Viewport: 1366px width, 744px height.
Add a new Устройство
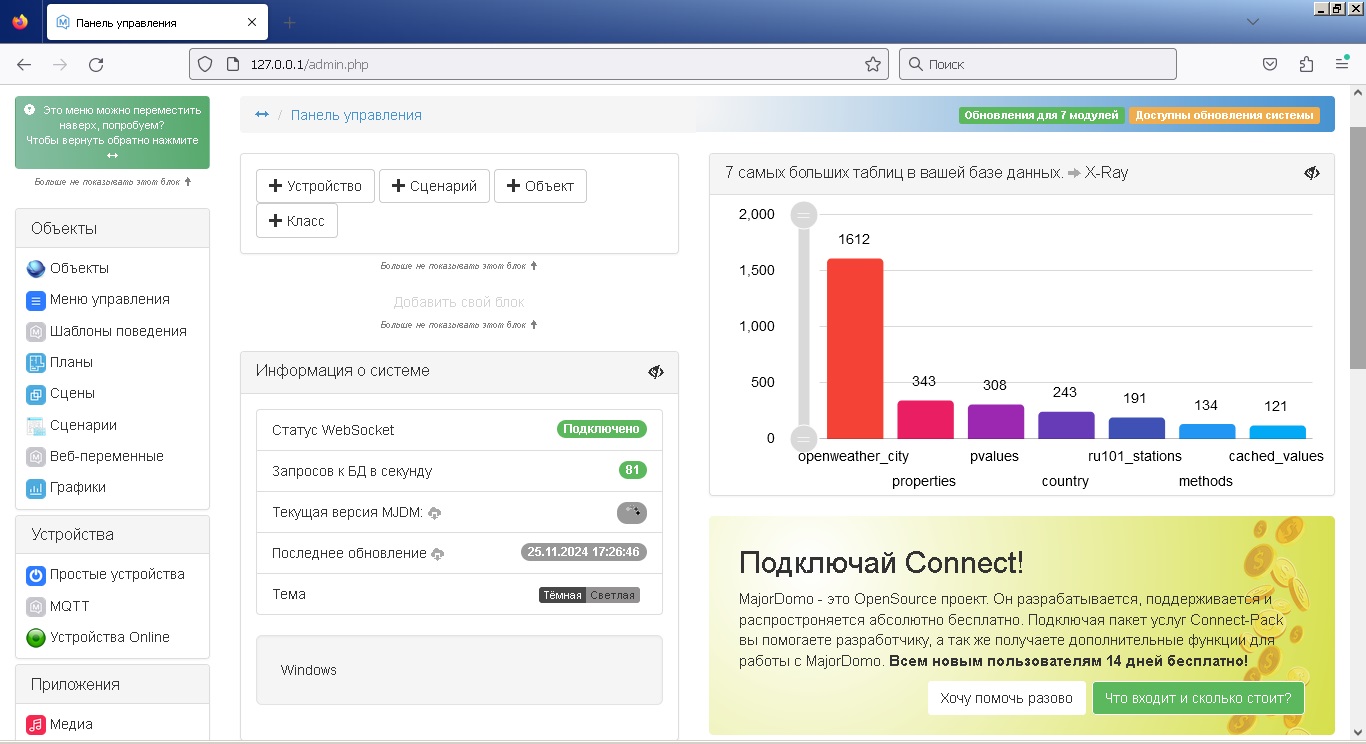pos(315,186)
